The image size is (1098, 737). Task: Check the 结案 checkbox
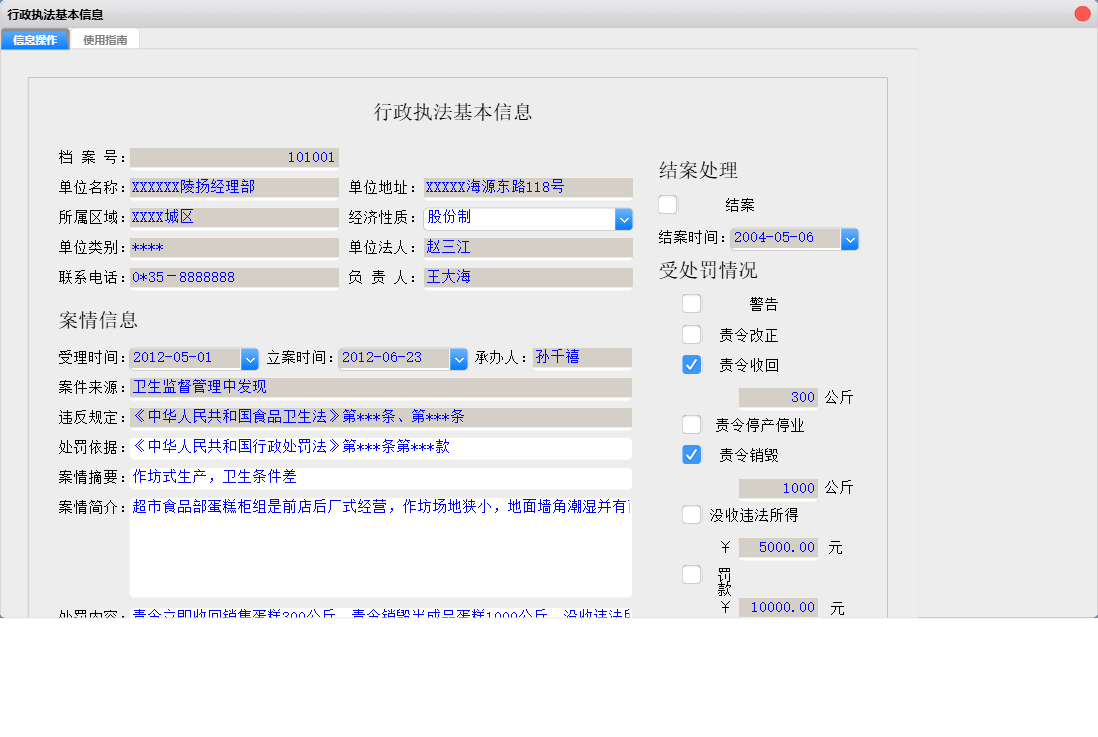667,204
